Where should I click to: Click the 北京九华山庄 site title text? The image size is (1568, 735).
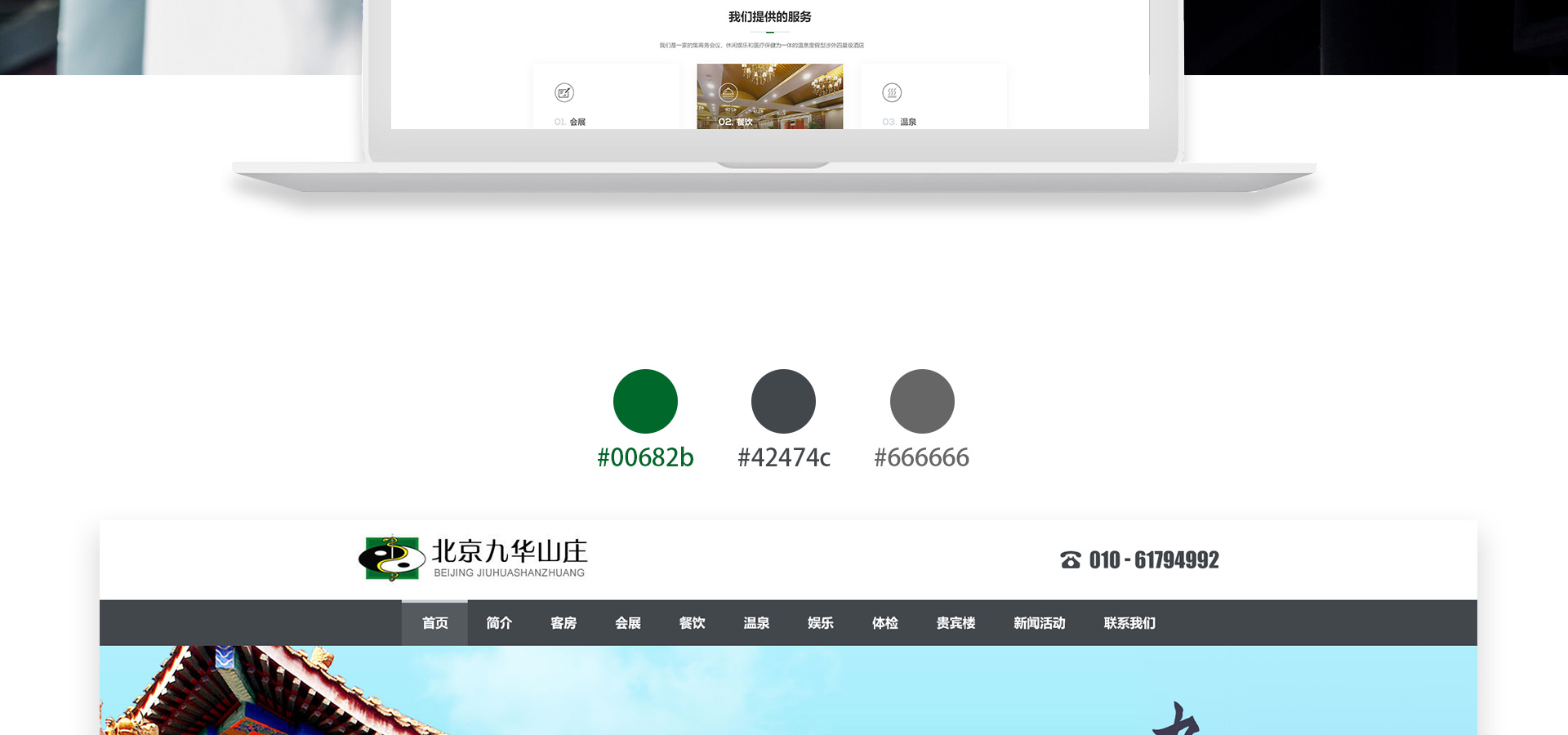510,551
